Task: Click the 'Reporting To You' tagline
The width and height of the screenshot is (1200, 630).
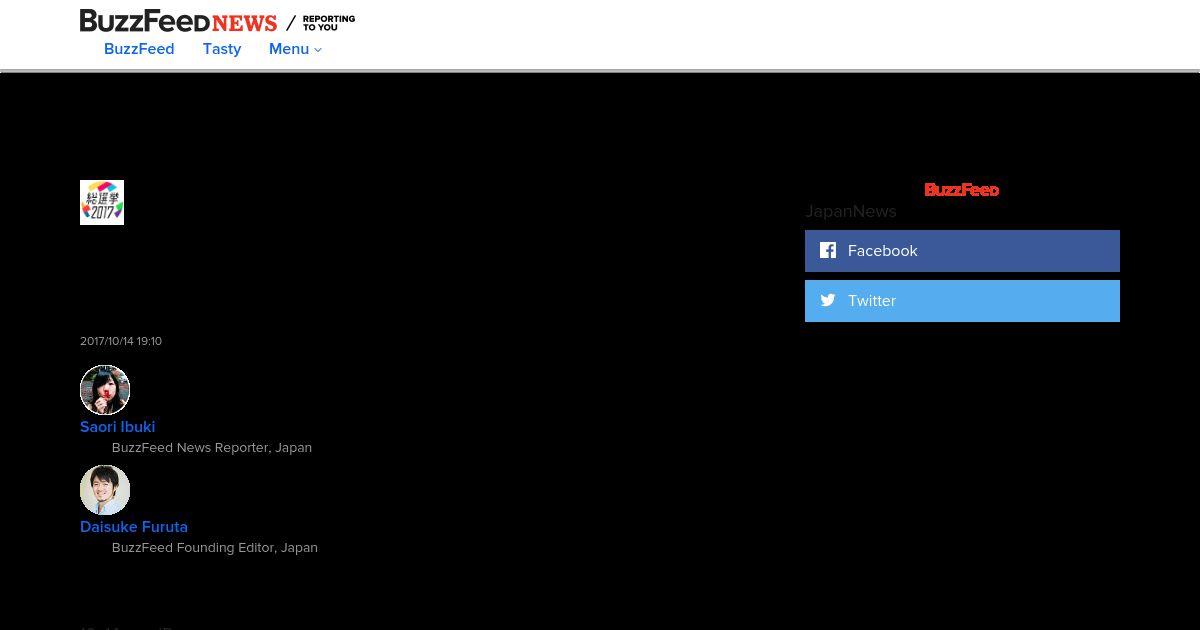Action: [329, 23]
